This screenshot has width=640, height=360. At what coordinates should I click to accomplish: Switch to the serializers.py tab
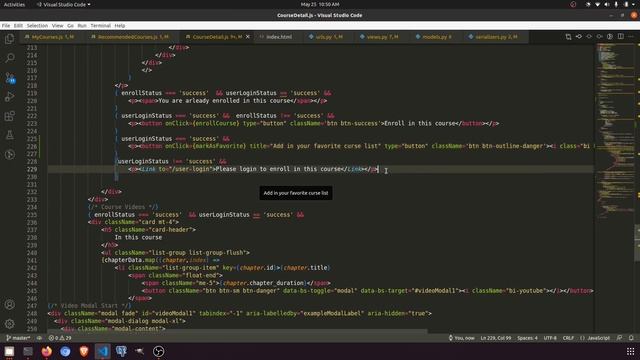click(x=495, y=37)
